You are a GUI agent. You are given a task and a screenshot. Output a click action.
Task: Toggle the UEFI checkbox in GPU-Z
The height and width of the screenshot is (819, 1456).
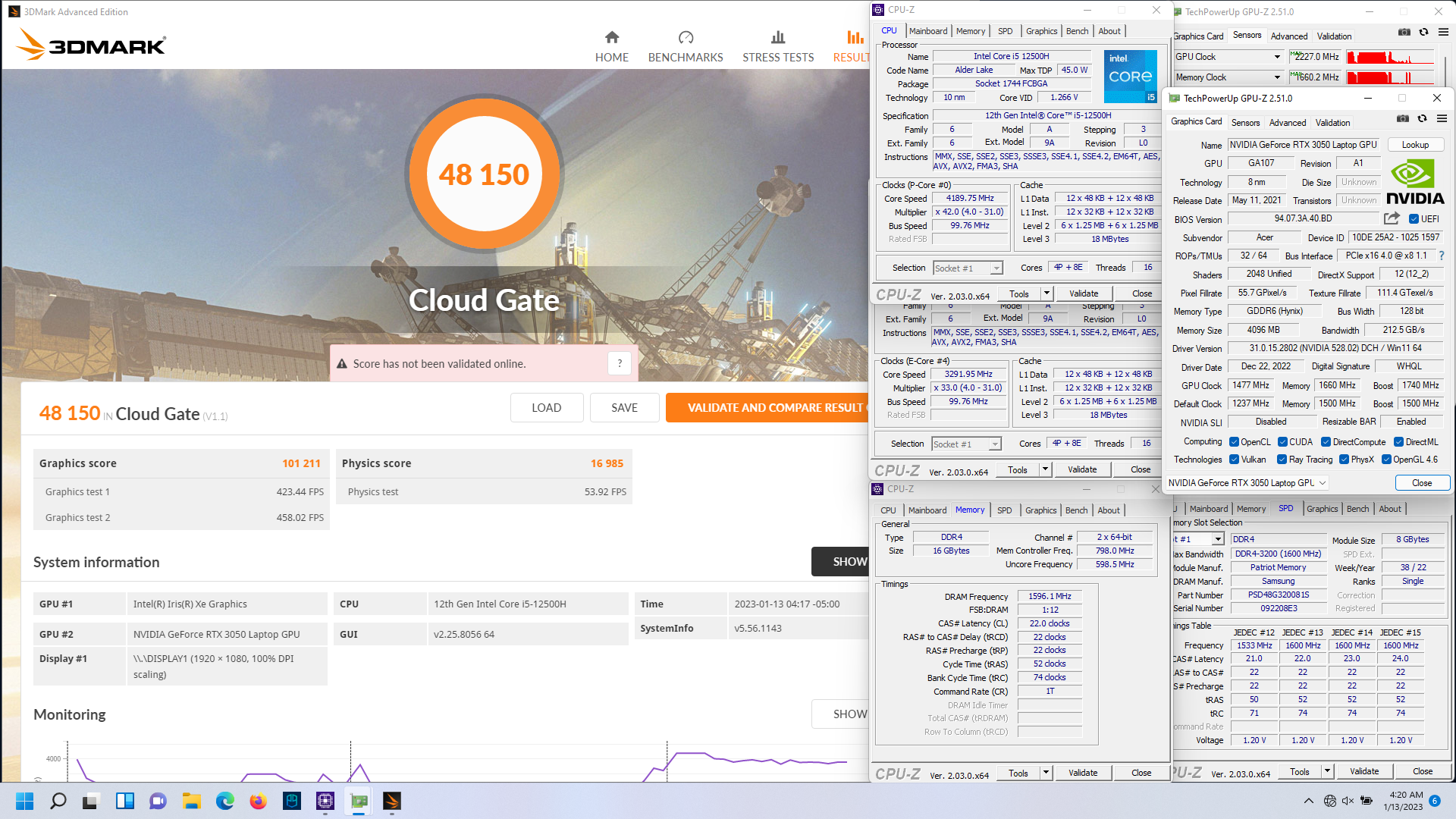1414,219
